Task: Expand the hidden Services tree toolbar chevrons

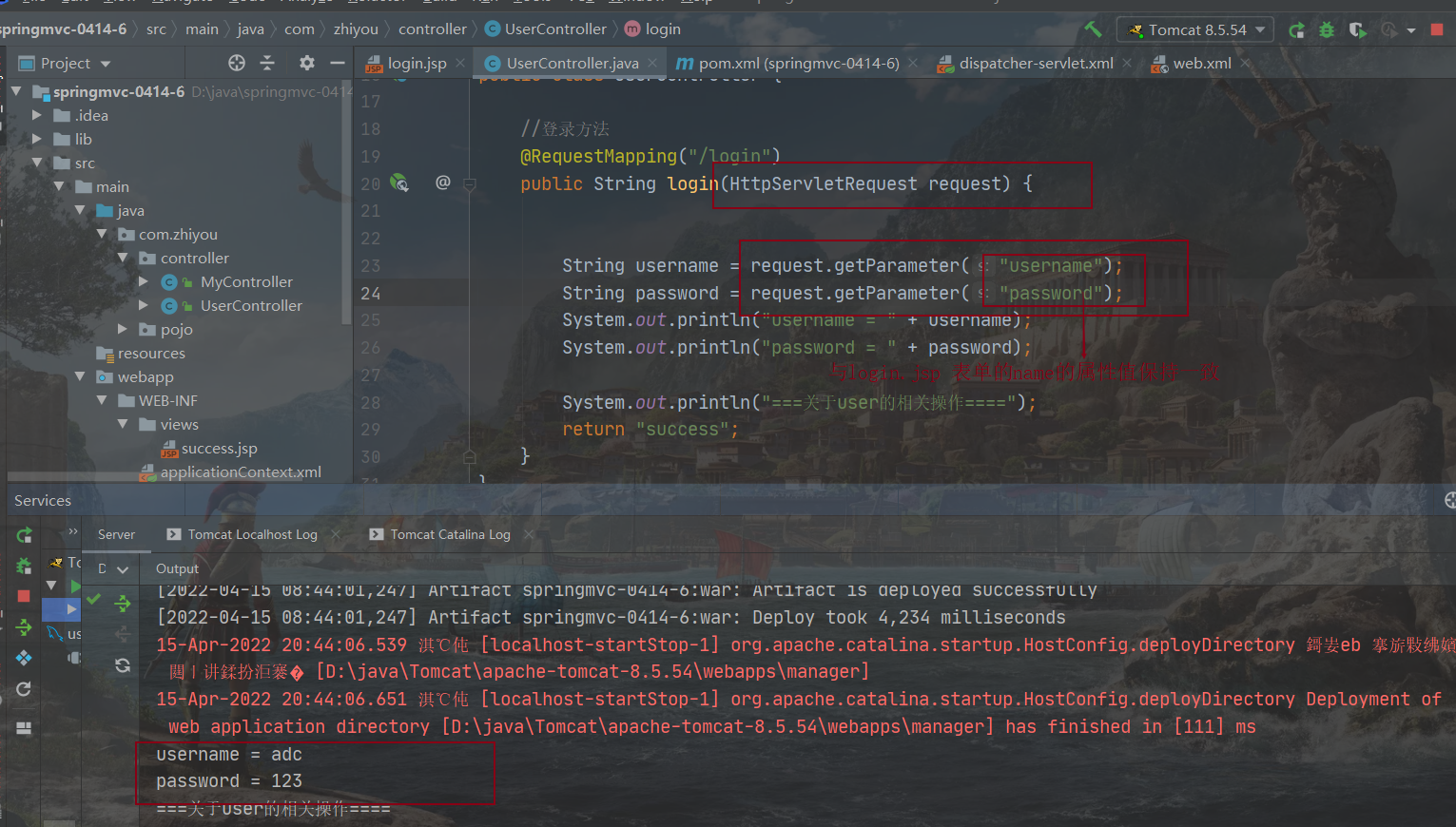Action: pyautogui.click(x=73, y=531)
